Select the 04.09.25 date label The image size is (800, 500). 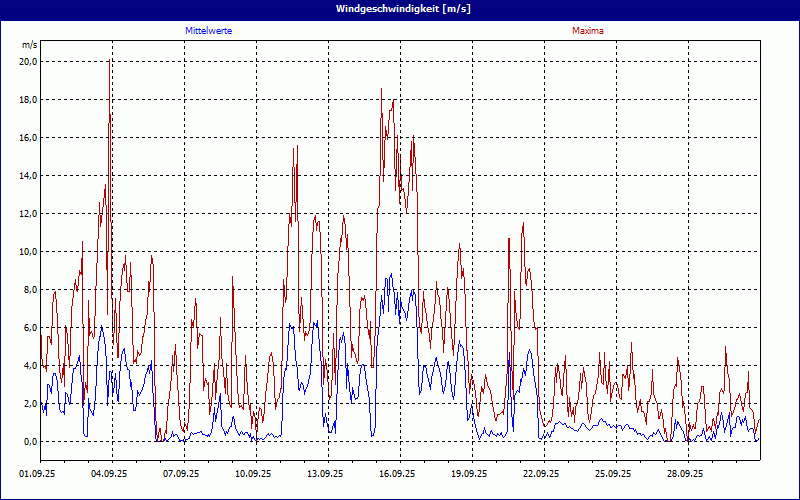(109, 474)
